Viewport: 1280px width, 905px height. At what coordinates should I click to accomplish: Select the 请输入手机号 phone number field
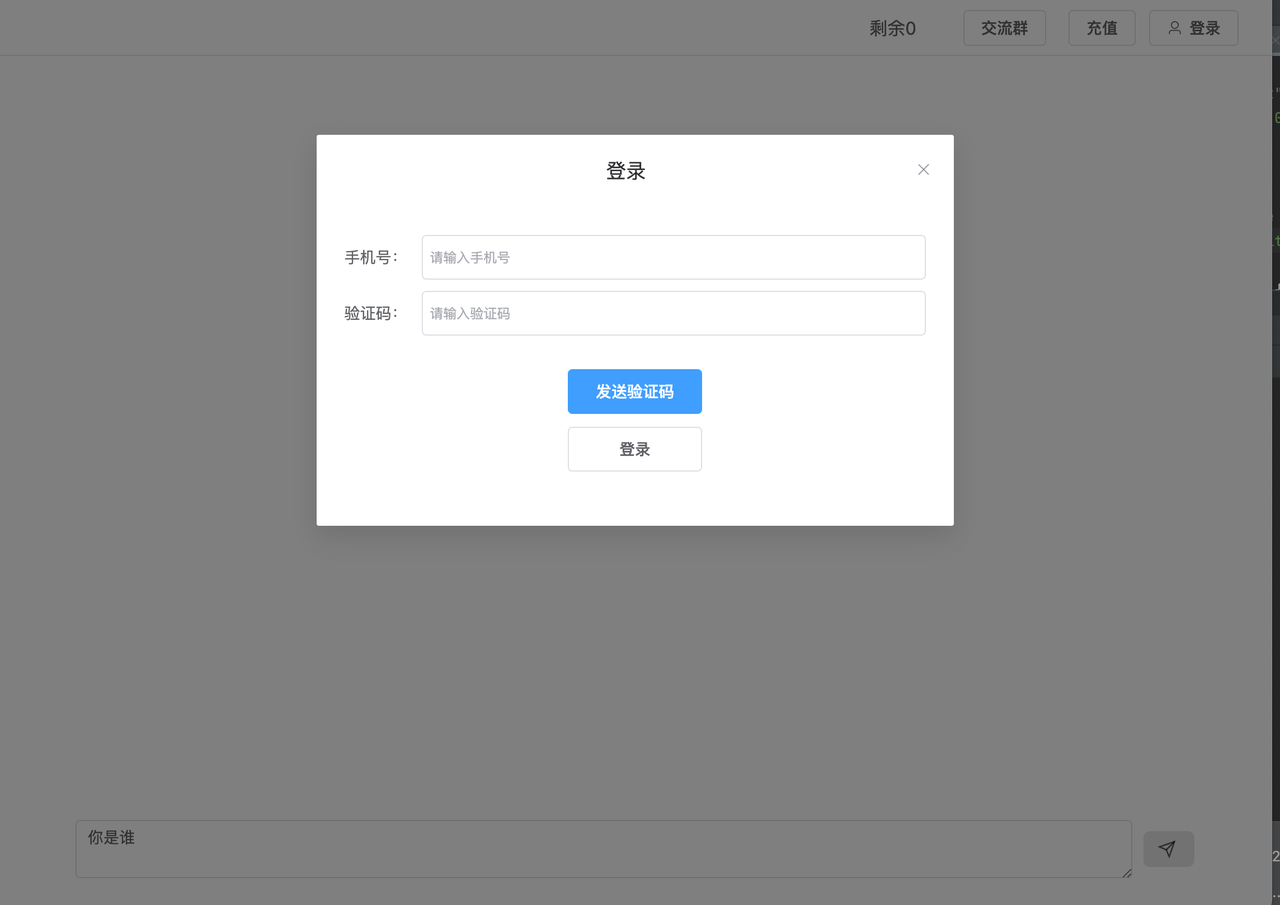[x=673, y=257]
